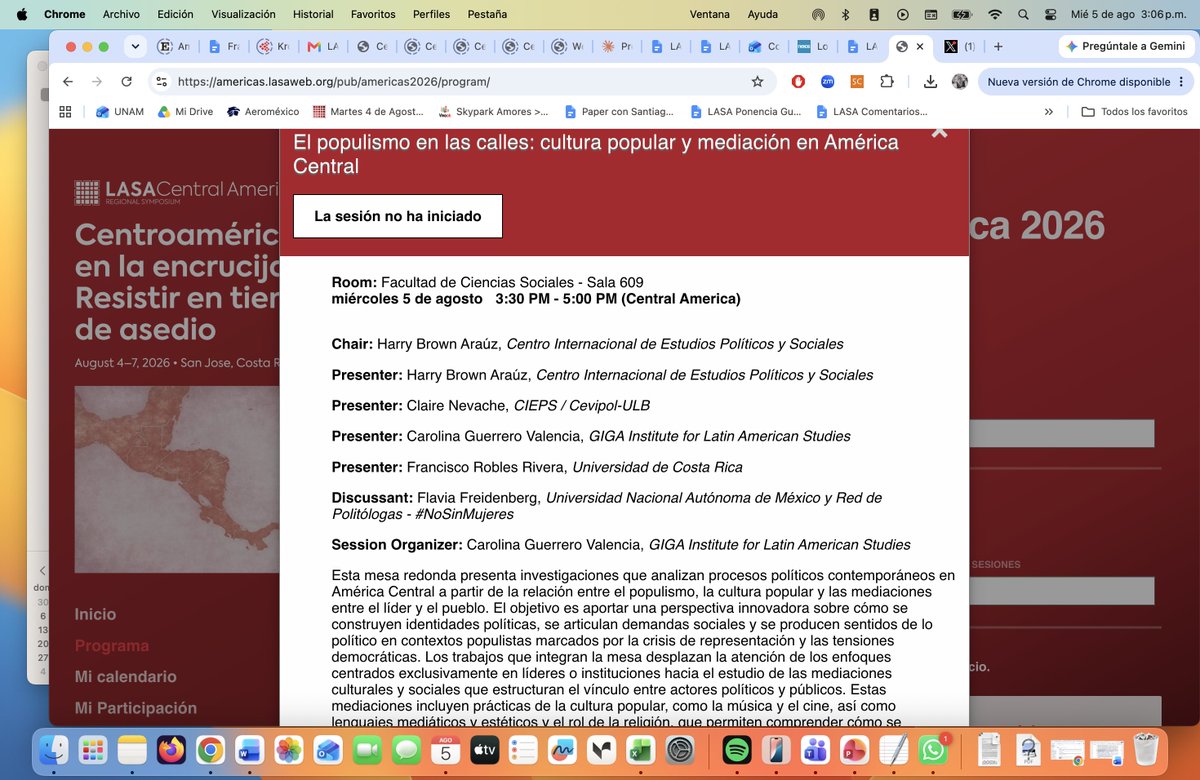This screenshot has width=1200, height=780.
Task: Go back to previous page in Chrome
Action: pyautogui.click(x=67, y=82)
